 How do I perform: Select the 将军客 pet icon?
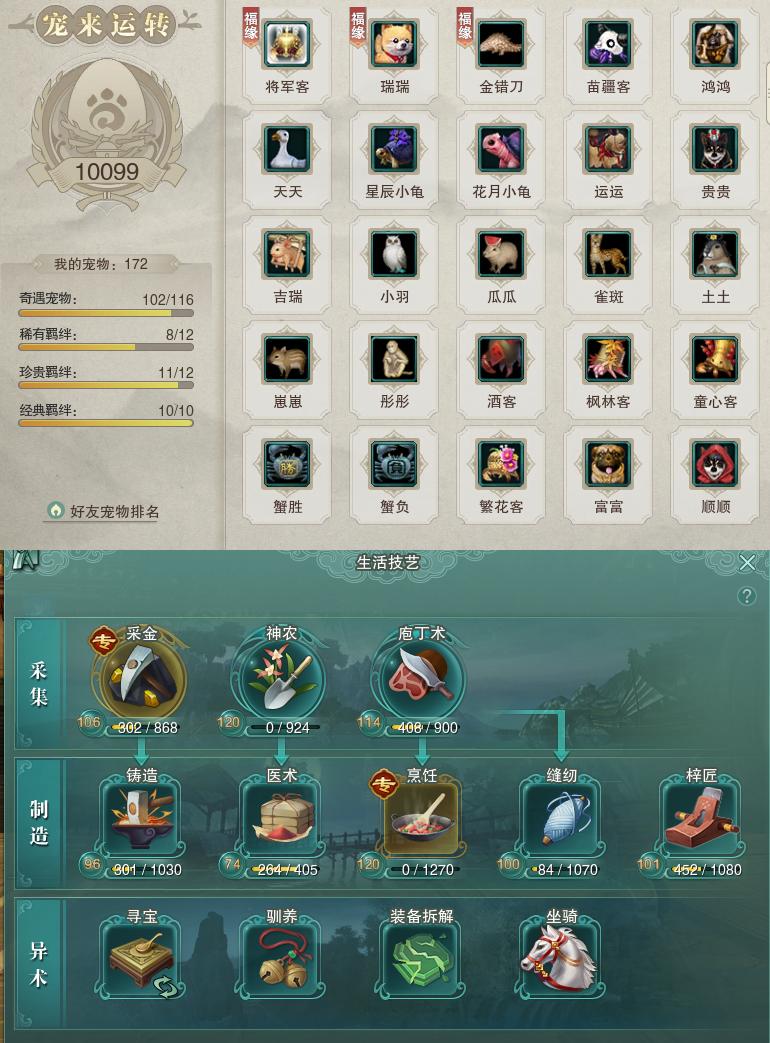pos(287,44)
